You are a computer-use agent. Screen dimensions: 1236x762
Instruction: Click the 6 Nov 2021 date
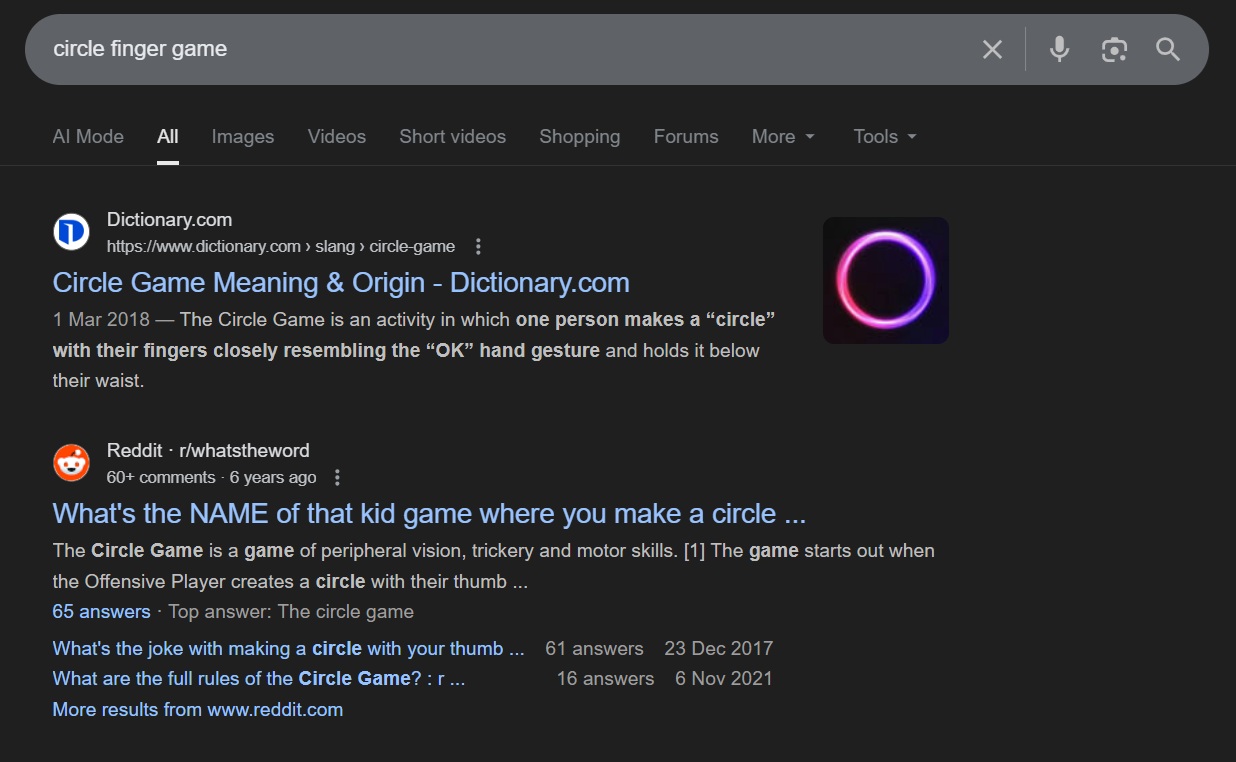click(724, 679)
